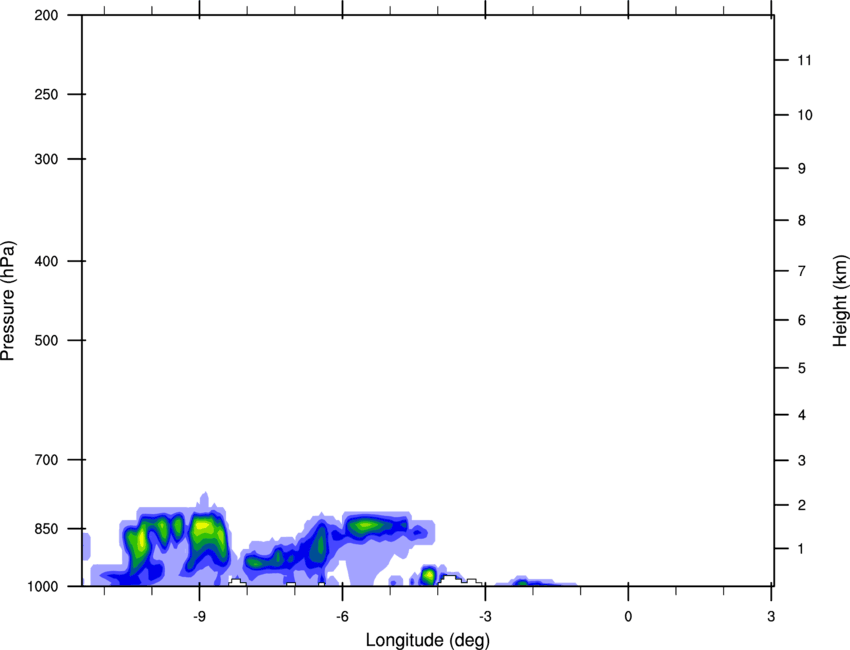
Task: Select the 5 km height tick label
Action: point(800,369)
